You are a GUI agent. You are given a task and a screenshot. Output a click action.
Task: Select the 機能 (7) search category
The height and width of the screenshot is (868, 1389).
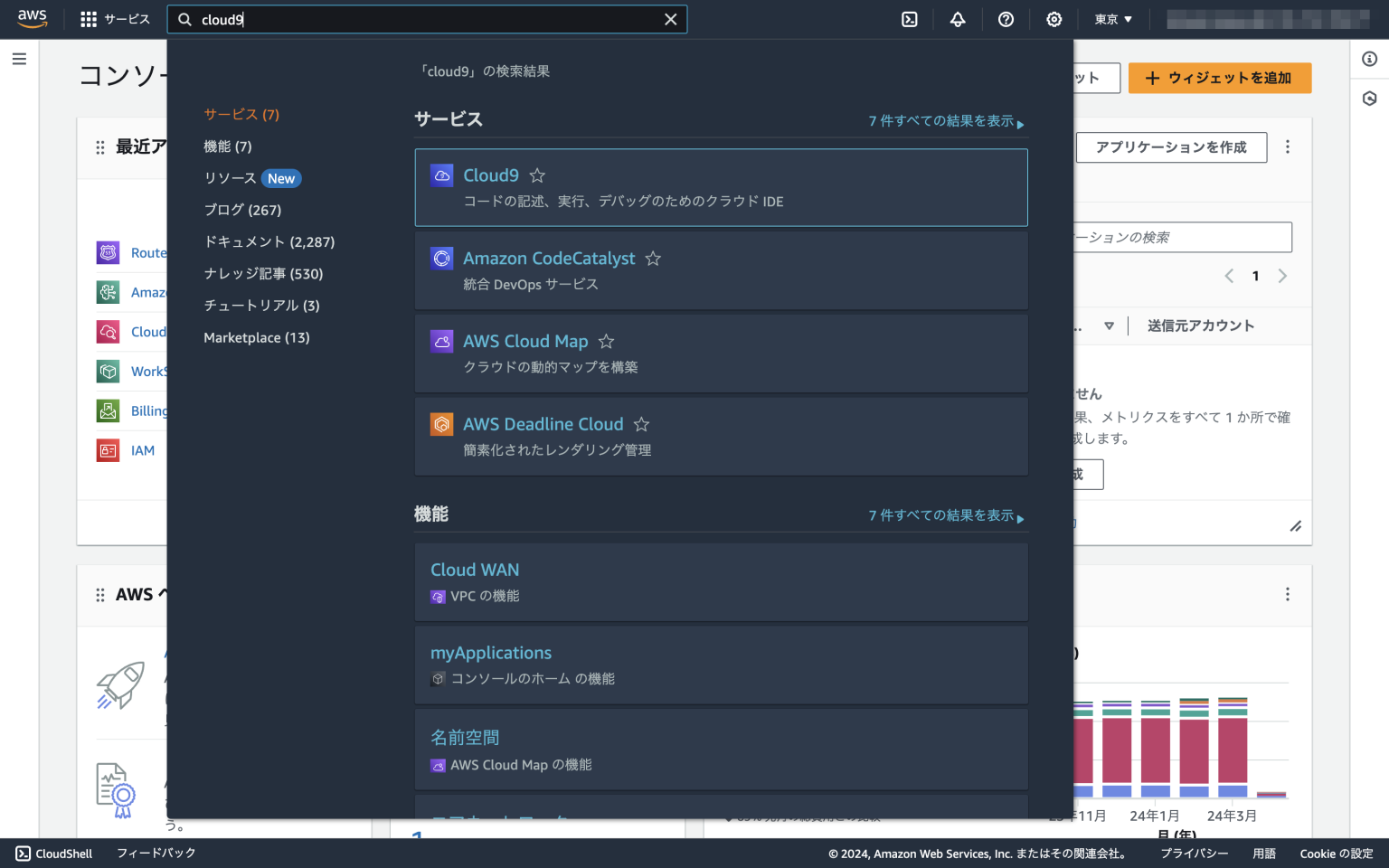[x=228, y=146]
